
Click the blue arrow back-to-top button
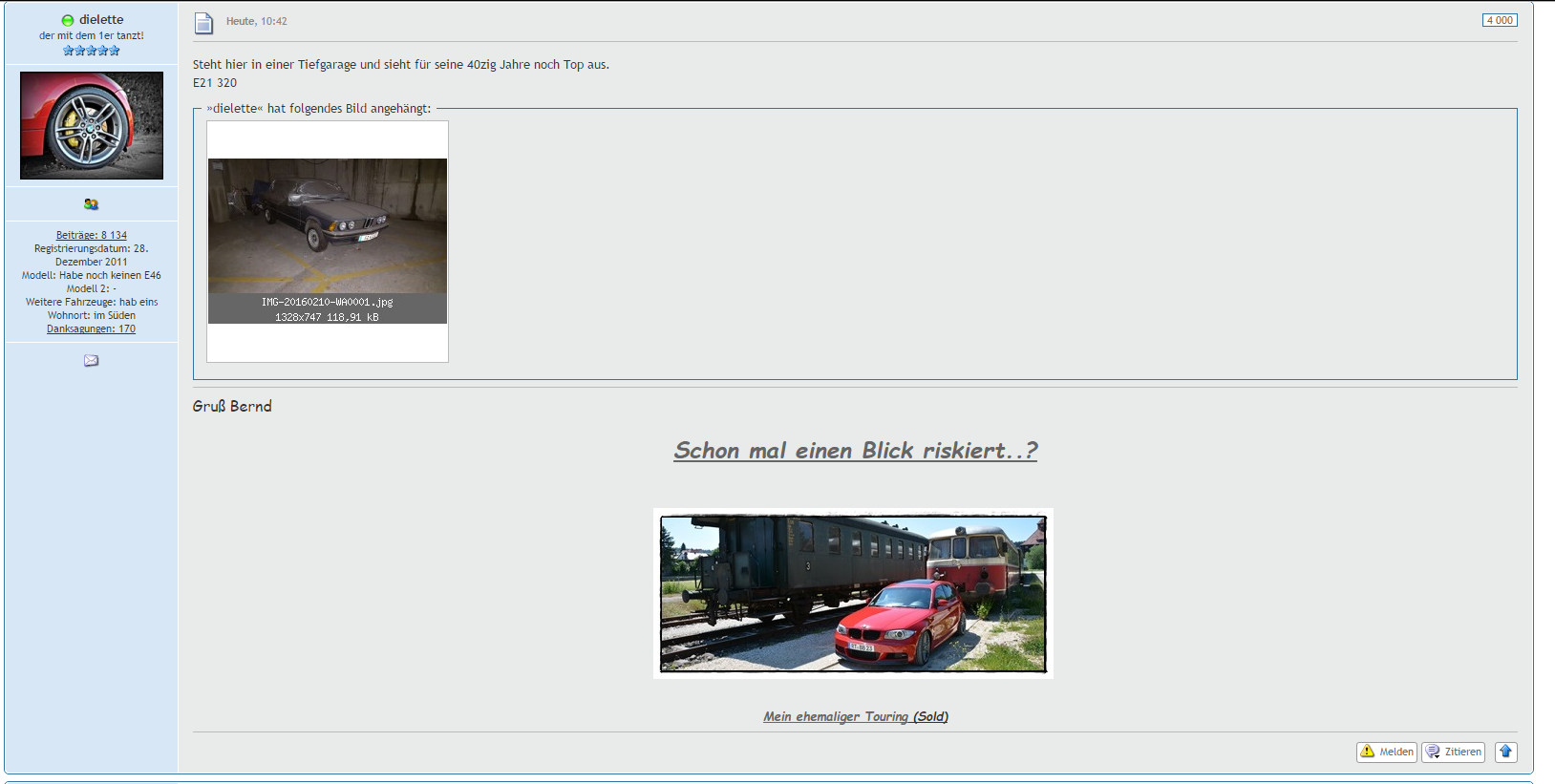[1506, 752]
